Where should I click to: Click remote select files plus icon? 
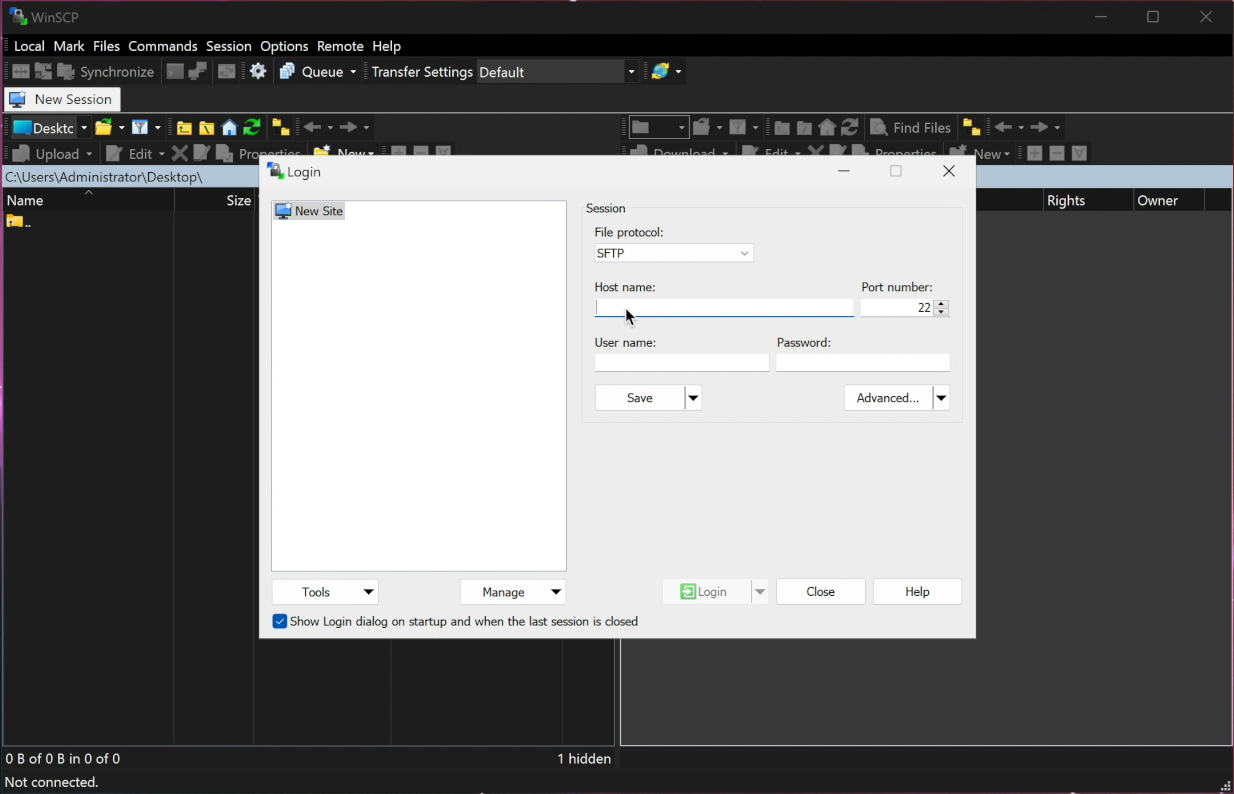pos(1035,153)
